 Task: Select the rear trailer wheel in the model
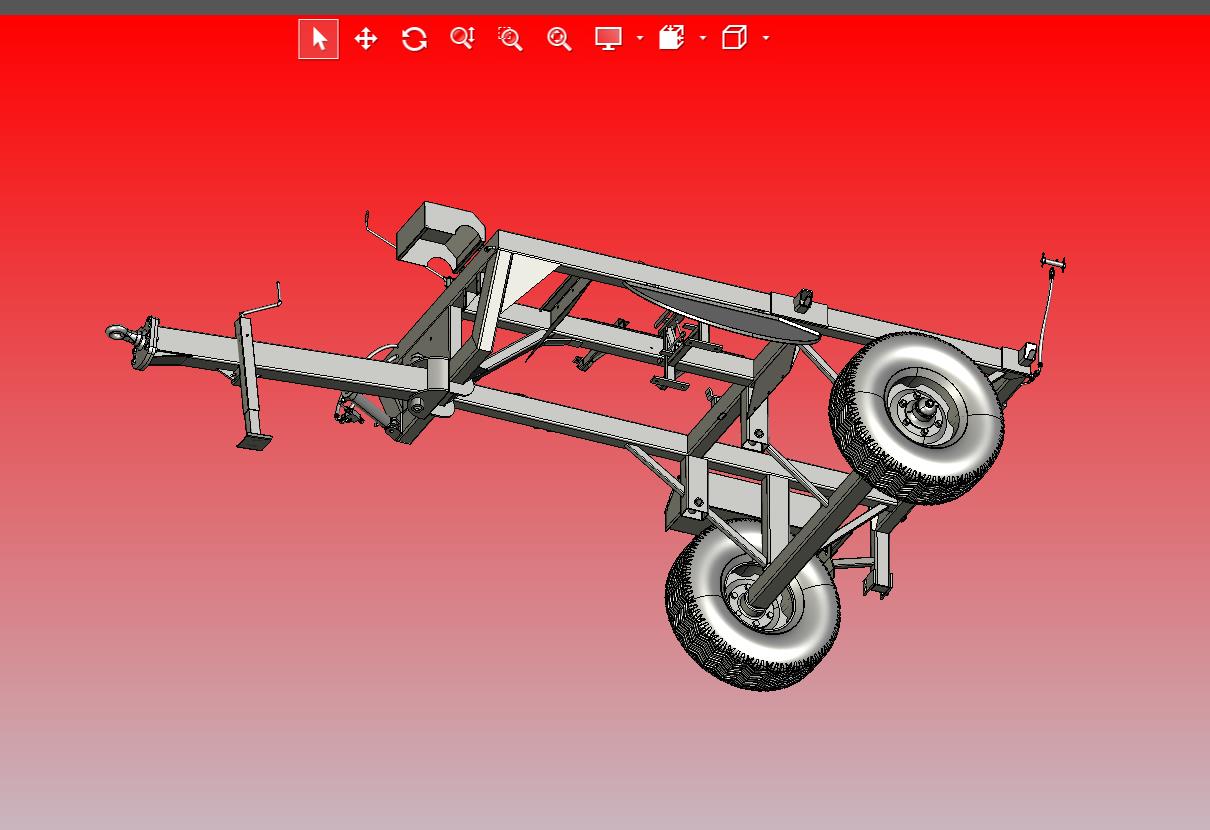point(916,418)
